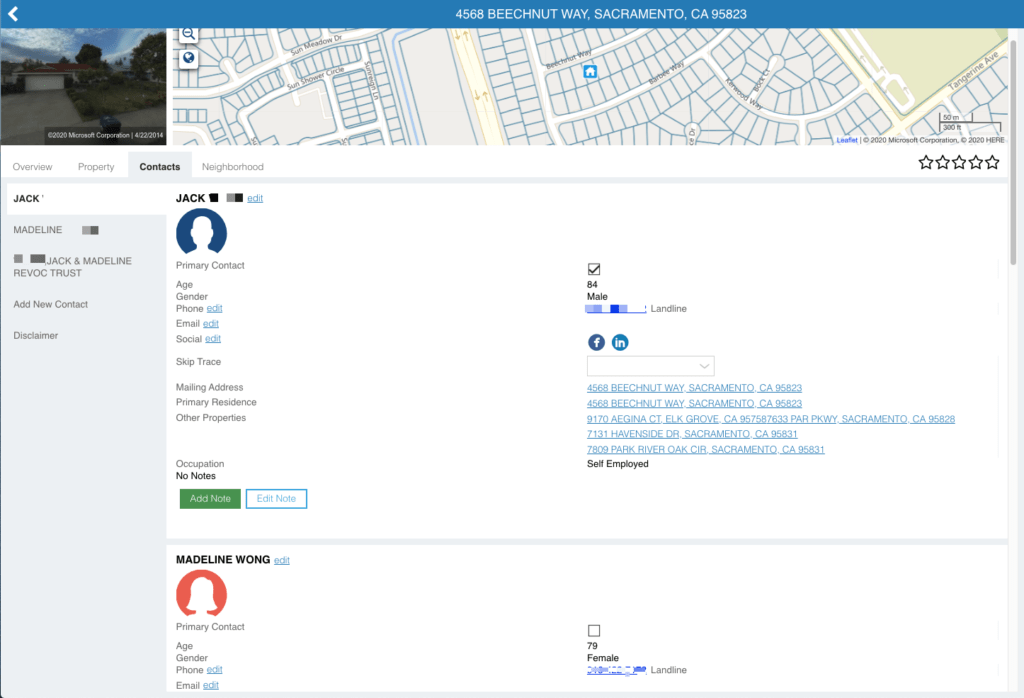Open the Property tab
The width and height of the screenshot is (1024, 698).
pos(96,166)
